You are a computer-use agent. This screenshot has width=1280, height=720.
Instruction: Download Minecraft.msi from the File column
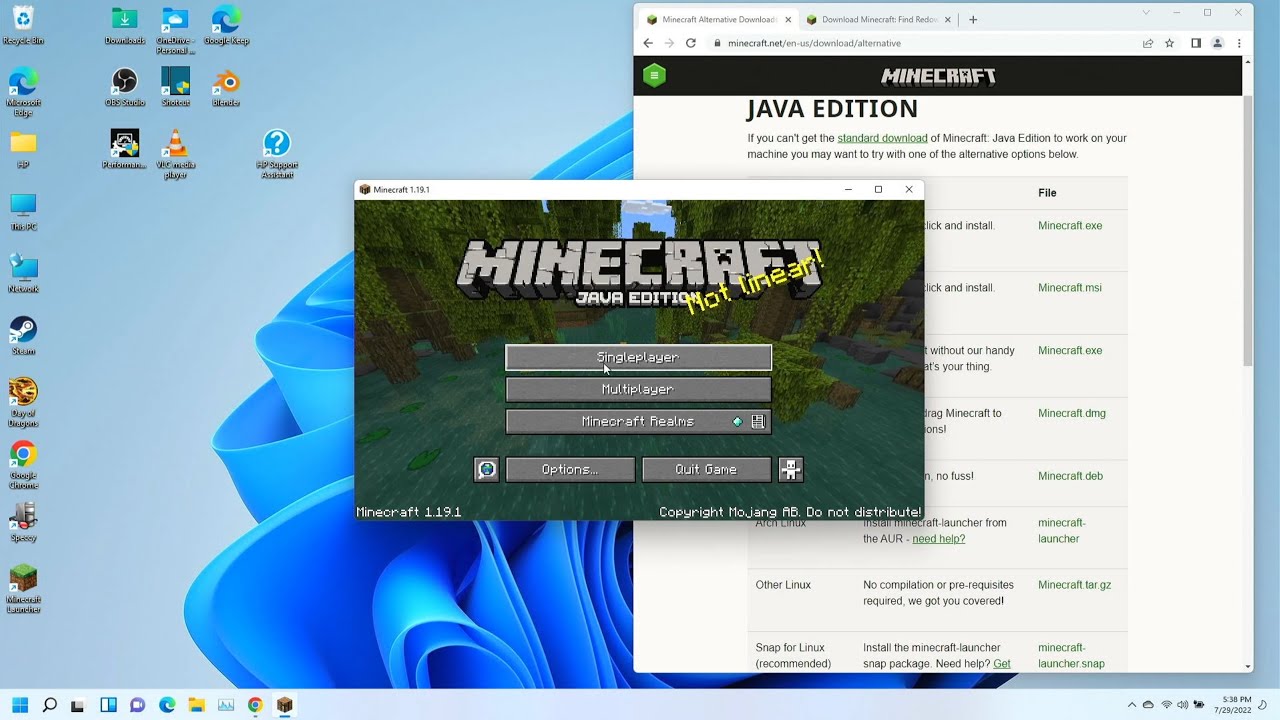pos(1070,288)
